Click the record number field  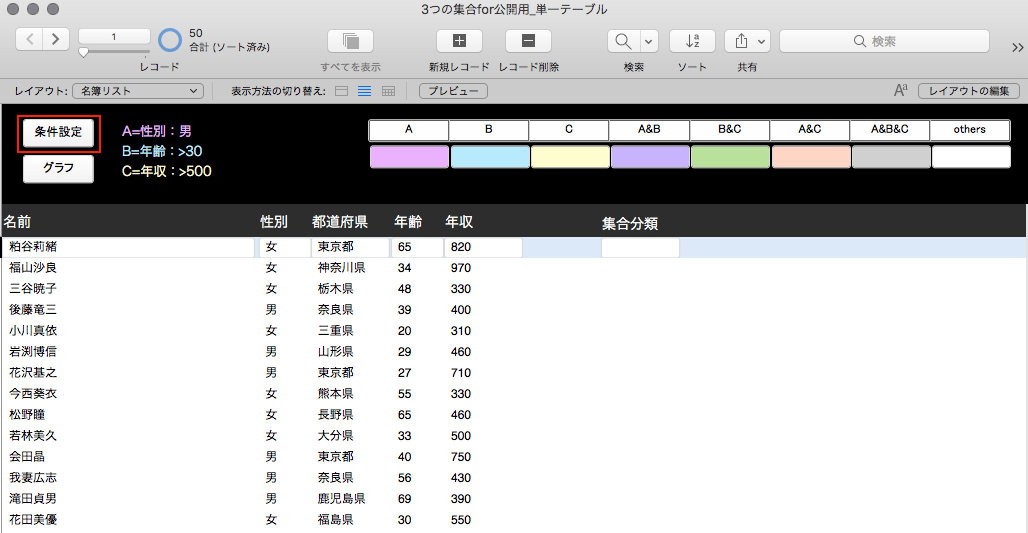click(114, 37)
